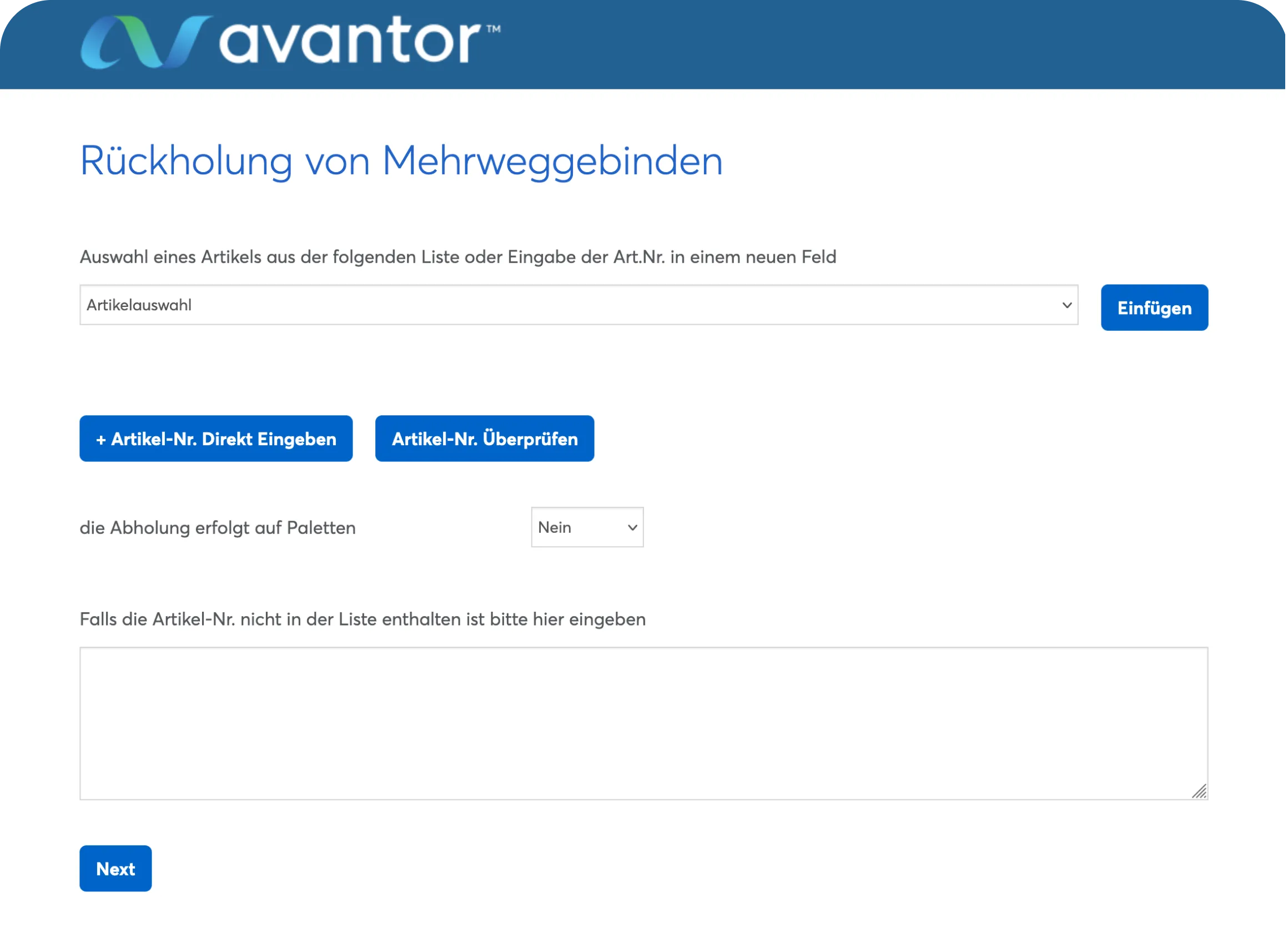Screen dimensions: 1288x937
Task: Click the trademark symbol next to avantor
Action: point(495,28)
